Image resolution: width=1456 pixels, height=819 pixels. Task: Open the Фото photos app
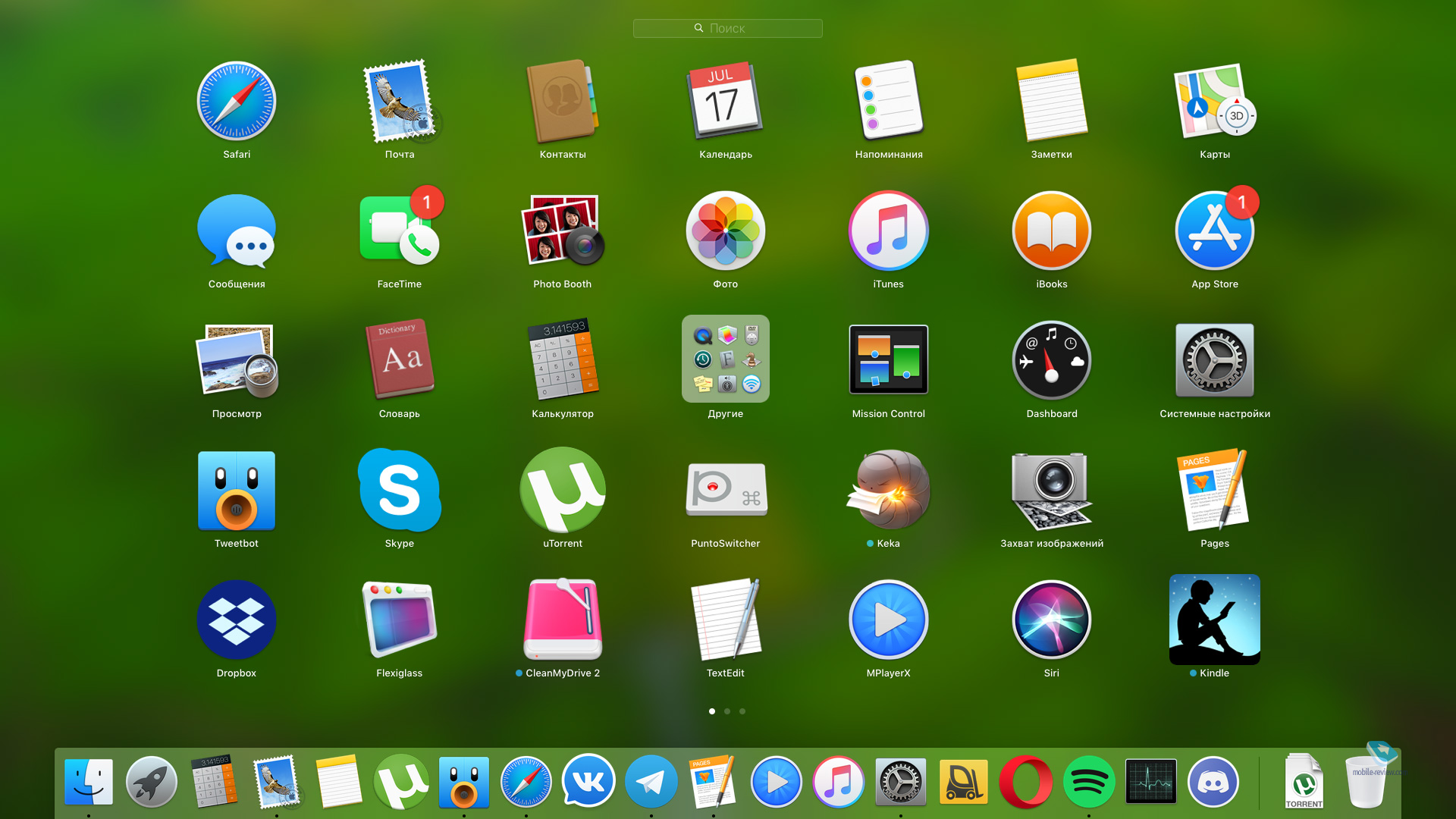[x=726, y=231]
